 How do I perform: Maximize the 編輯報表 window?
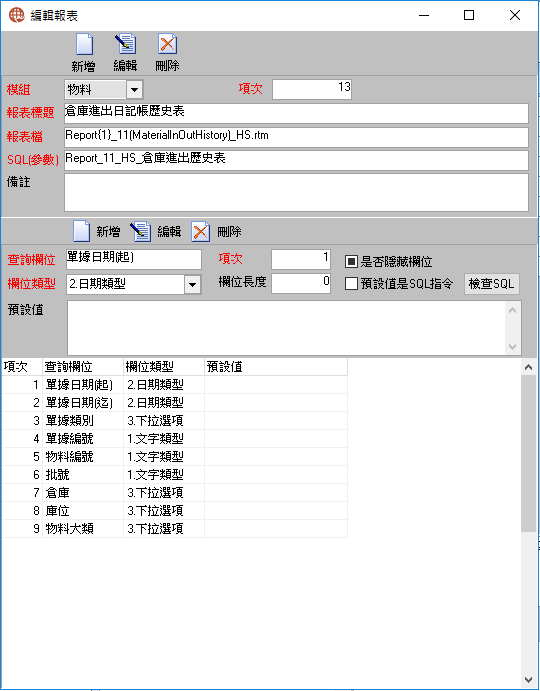[x=469, y=15]
